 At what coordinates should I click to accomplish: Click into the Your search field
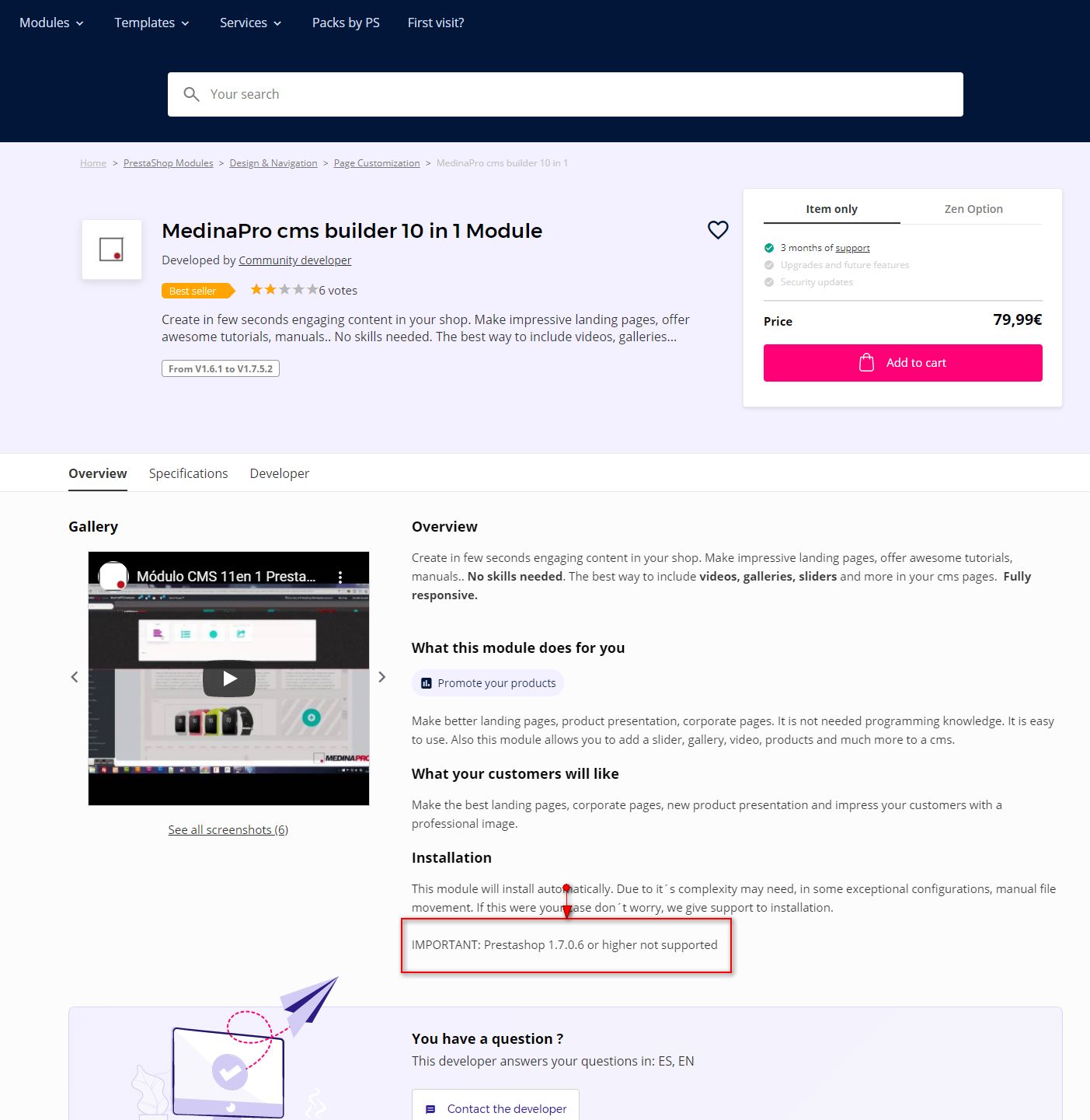pos(566,94)
